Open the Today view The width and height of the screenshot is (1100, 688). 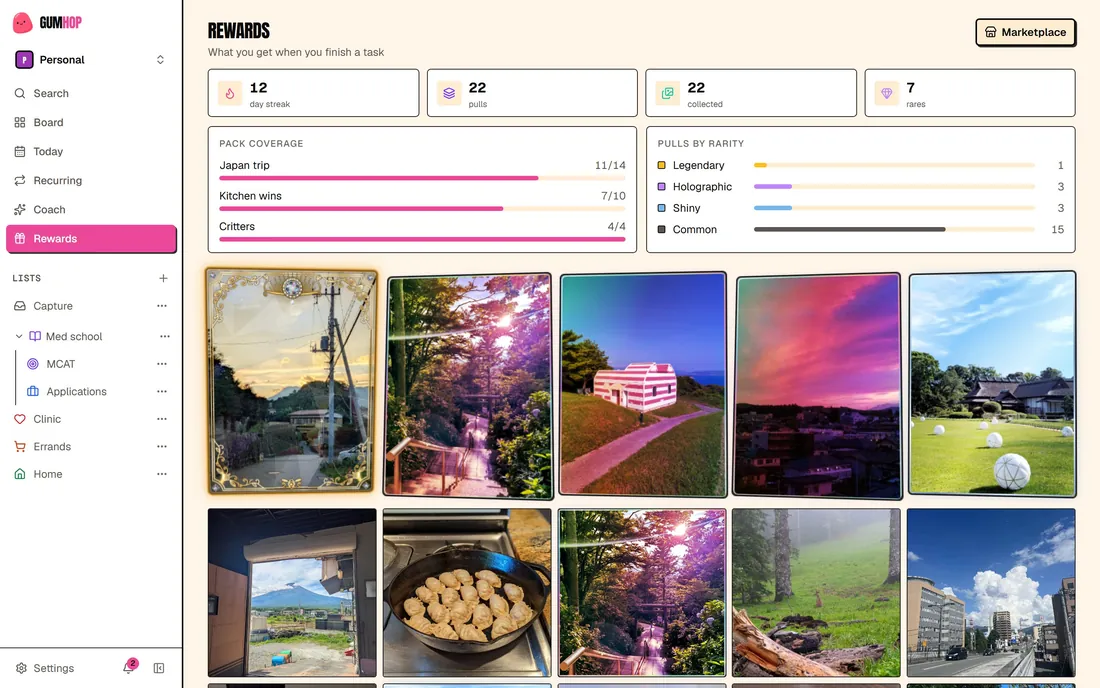click(x=91, y=151)
